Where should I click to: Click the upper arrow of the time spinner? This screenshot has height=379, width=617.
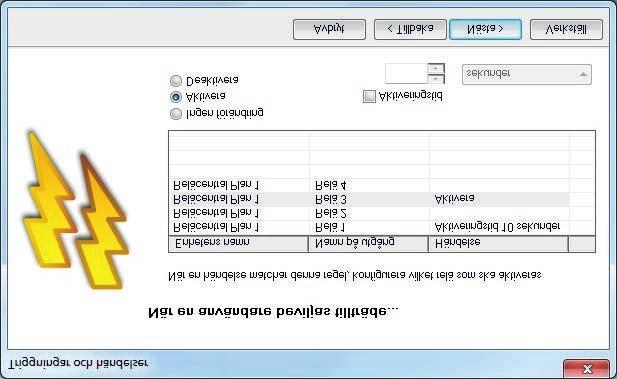point(436,68)
